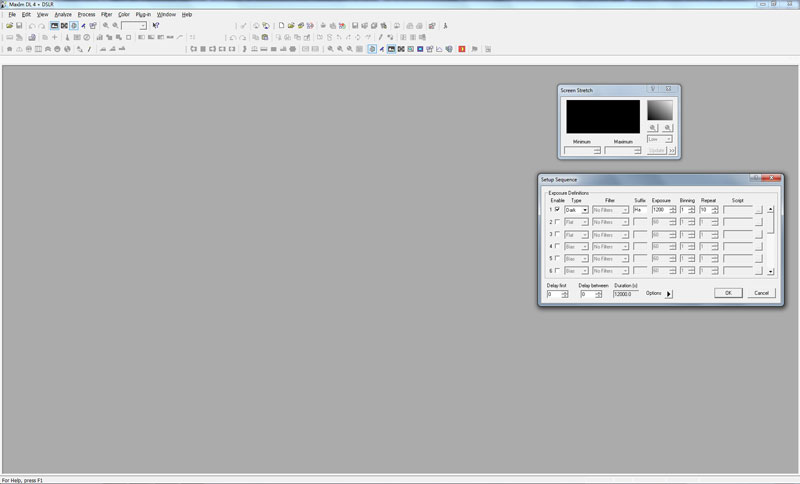Click the context help arrow icon

[x=156, y=25]
